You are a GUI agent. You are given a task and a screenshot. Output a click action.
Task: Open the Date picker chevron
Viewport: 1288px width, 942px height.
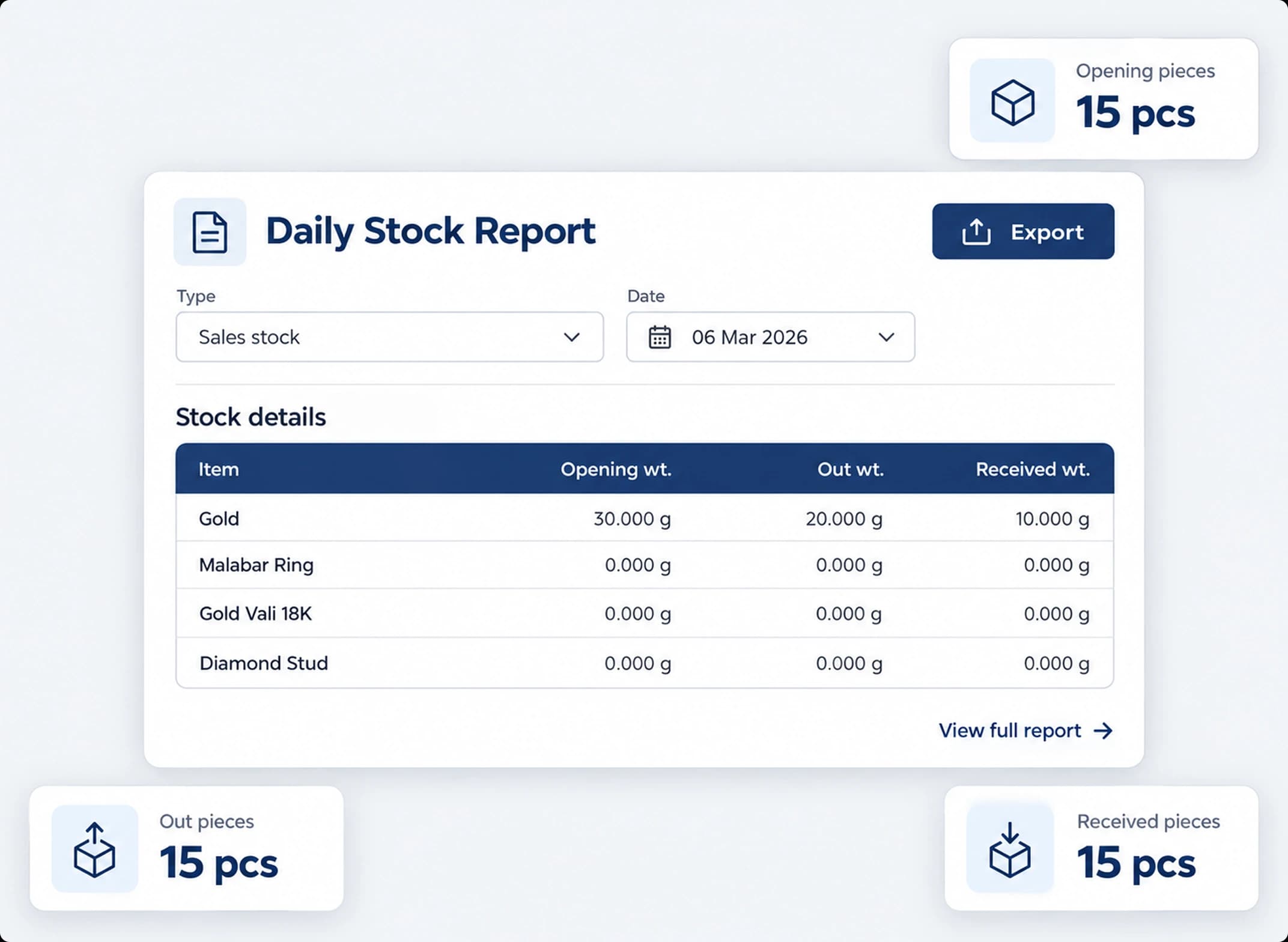click(x=886, y=337)
